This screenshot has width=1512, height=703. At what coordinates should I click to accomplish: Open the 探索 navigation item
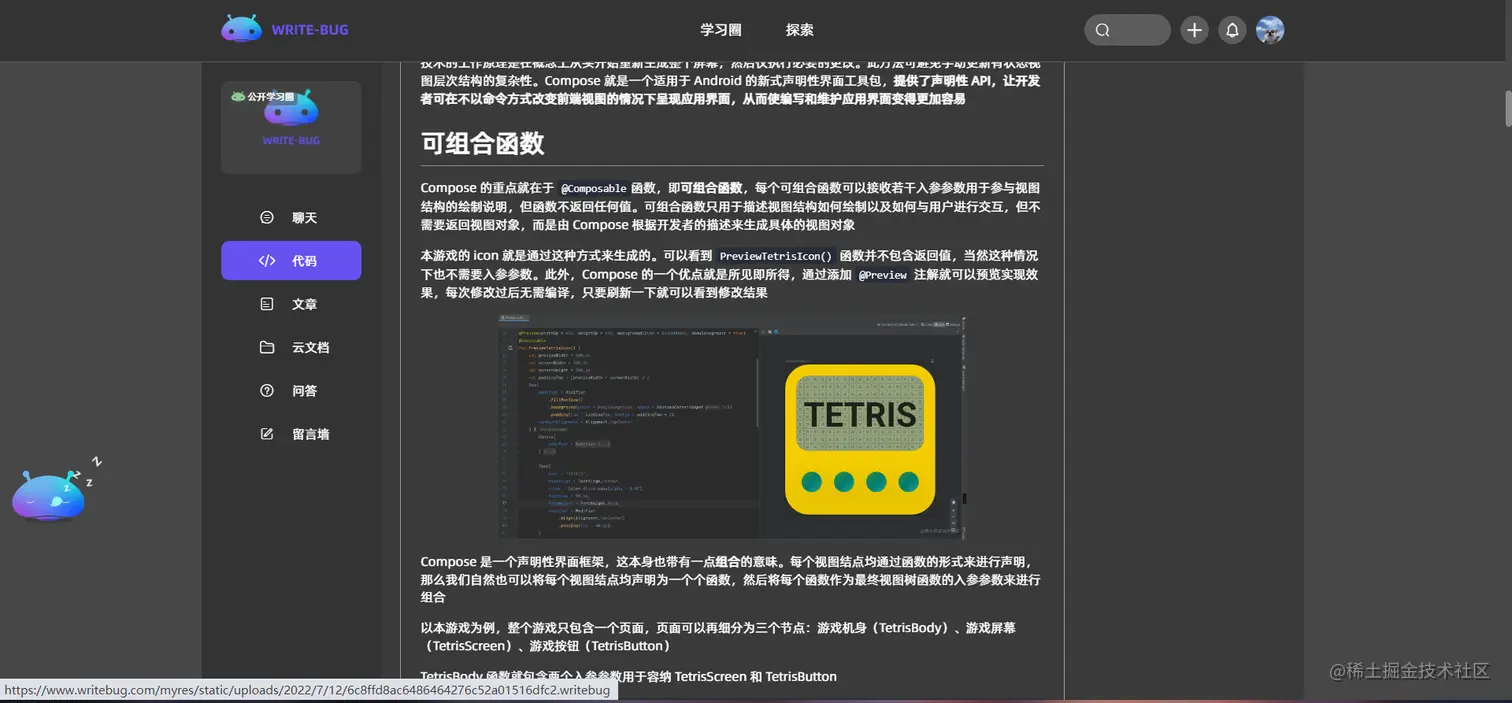(x=799, y=30)
